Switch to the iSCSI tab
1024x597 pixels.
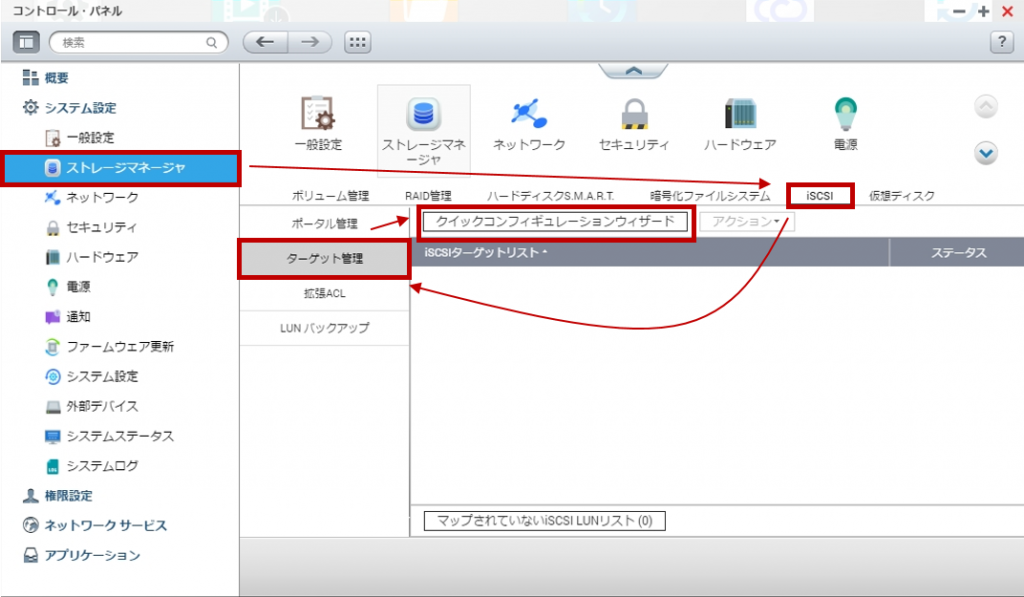pos(820,195)
